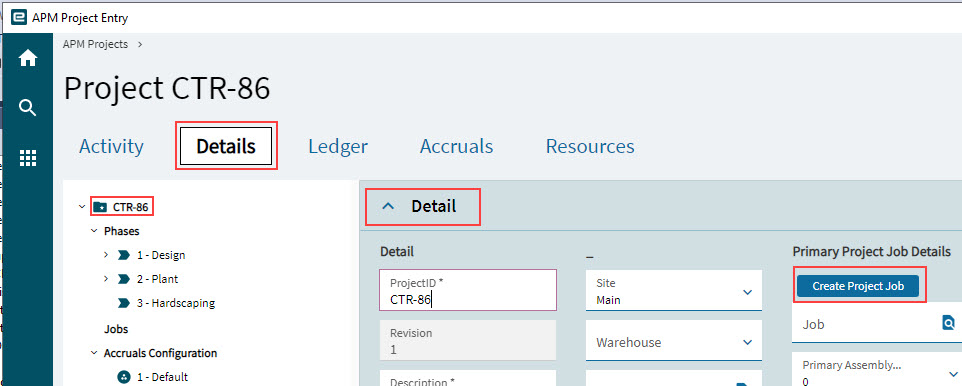Viewport: 962px width, 386px height.
Task: Click the Create Project Job button
Action: 858,286
